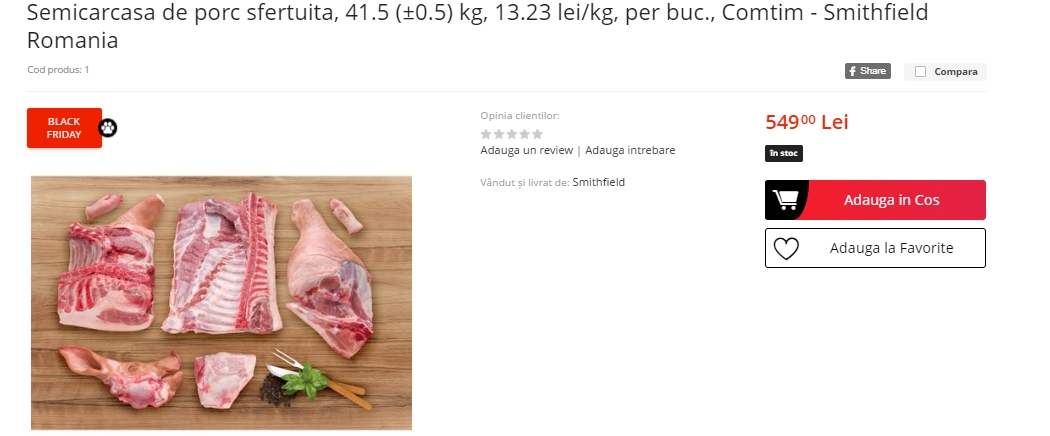Click the Black Friday red badge
1050x436 pixels.
click(64, 128)
